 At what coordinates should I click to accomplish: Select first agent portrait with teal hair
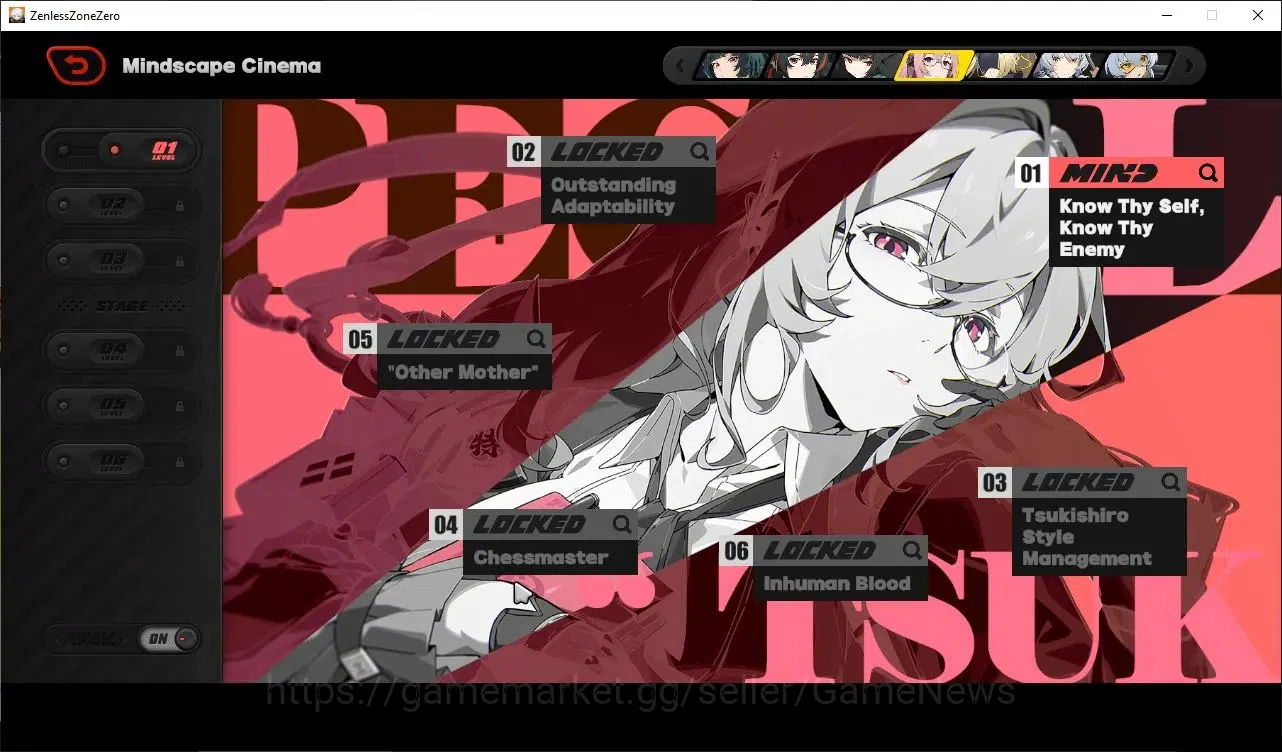click(x=732, y=66)
